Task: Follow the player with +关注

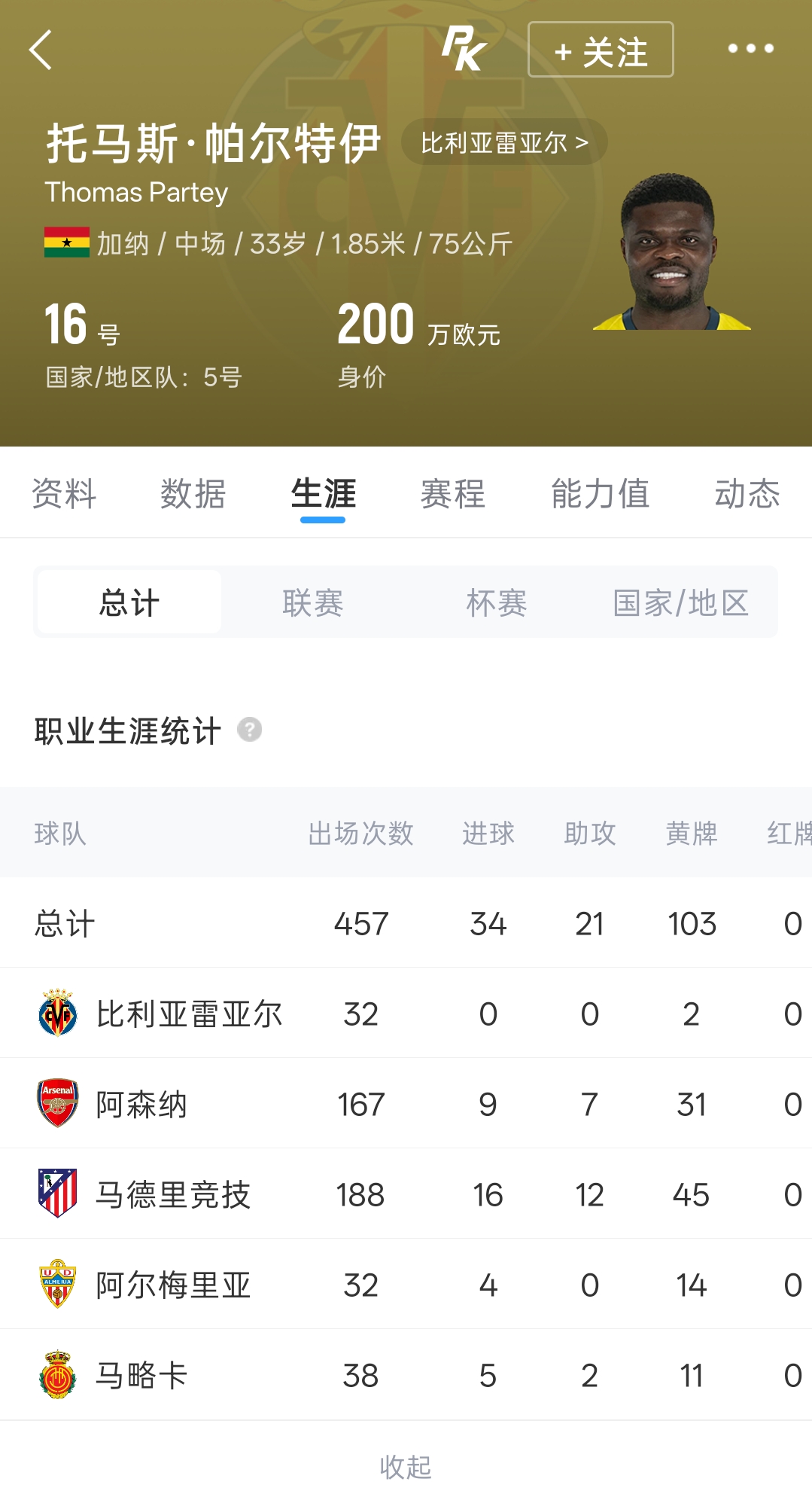Action: click(601, 50)
